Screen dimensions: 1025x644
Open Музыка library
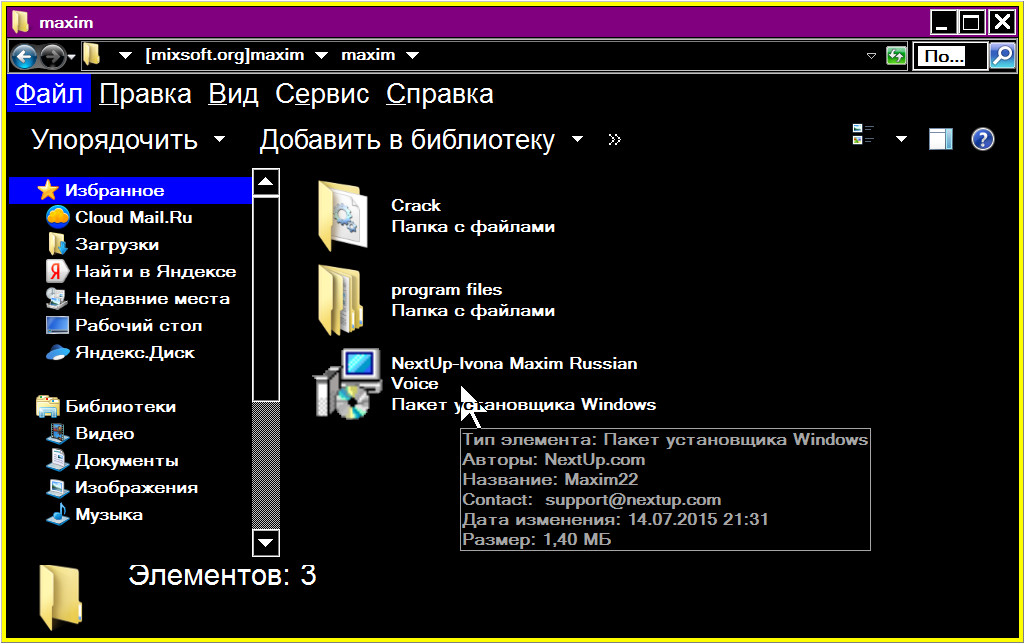[109, 515]
